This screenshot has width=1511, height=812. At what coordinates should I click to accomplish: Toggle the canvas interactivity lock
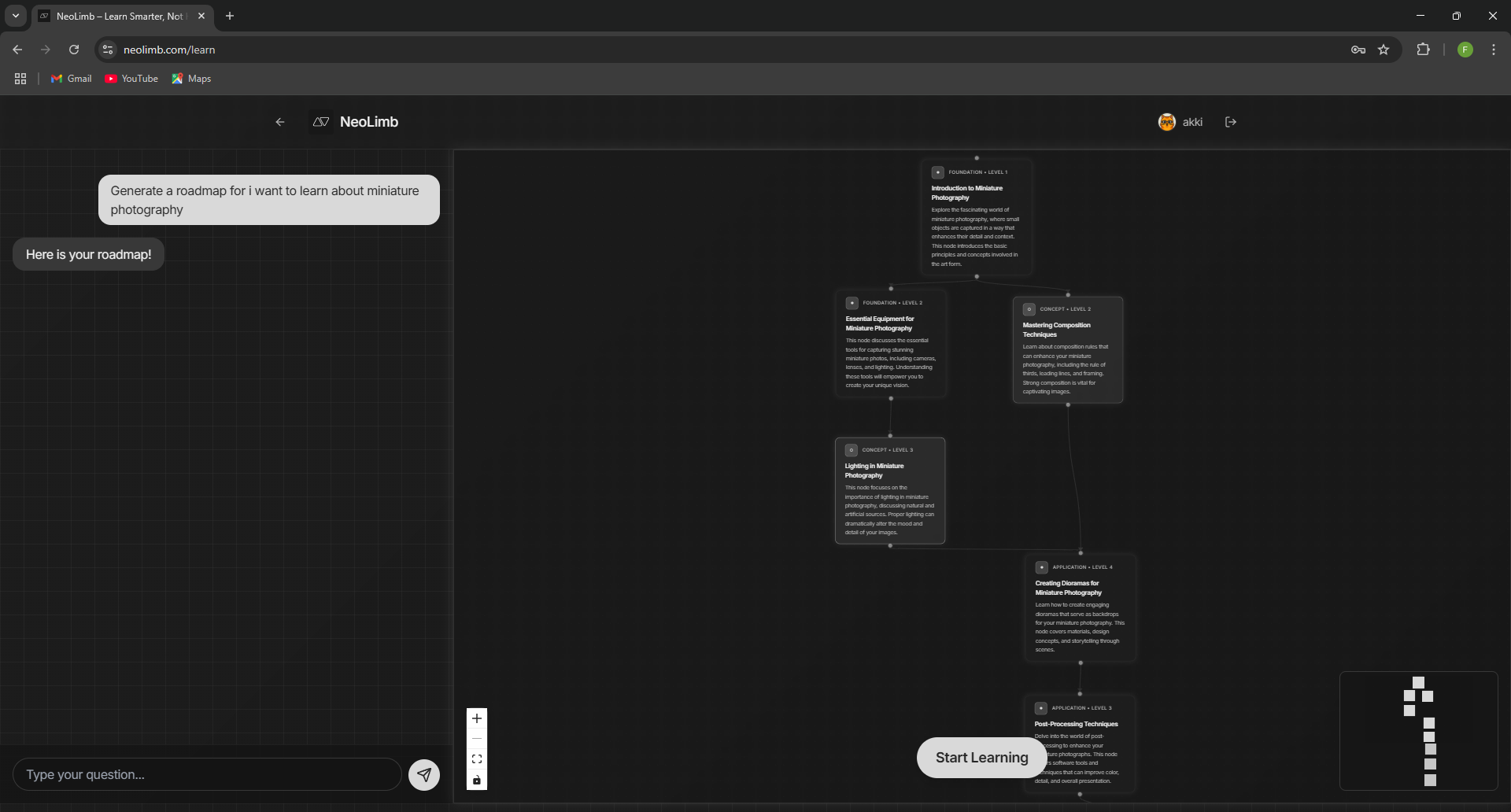tap(476, 780)
